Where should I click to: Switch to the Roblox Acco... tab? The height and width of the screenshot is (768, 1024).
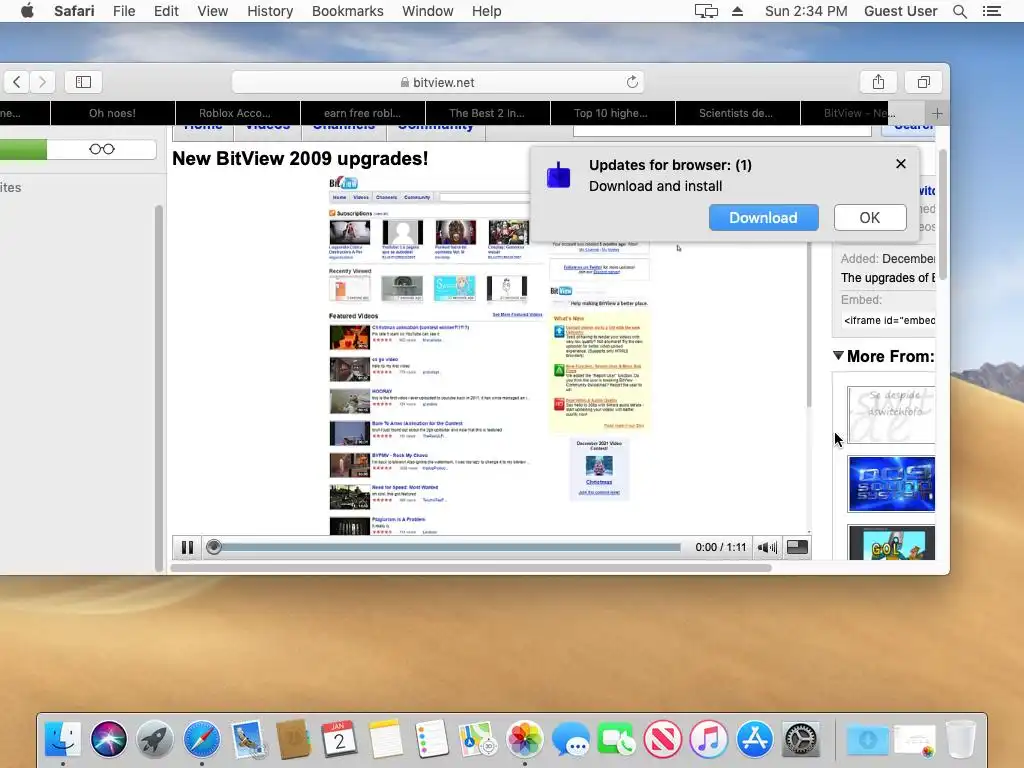pyautogui.click(x=238, y=113)
